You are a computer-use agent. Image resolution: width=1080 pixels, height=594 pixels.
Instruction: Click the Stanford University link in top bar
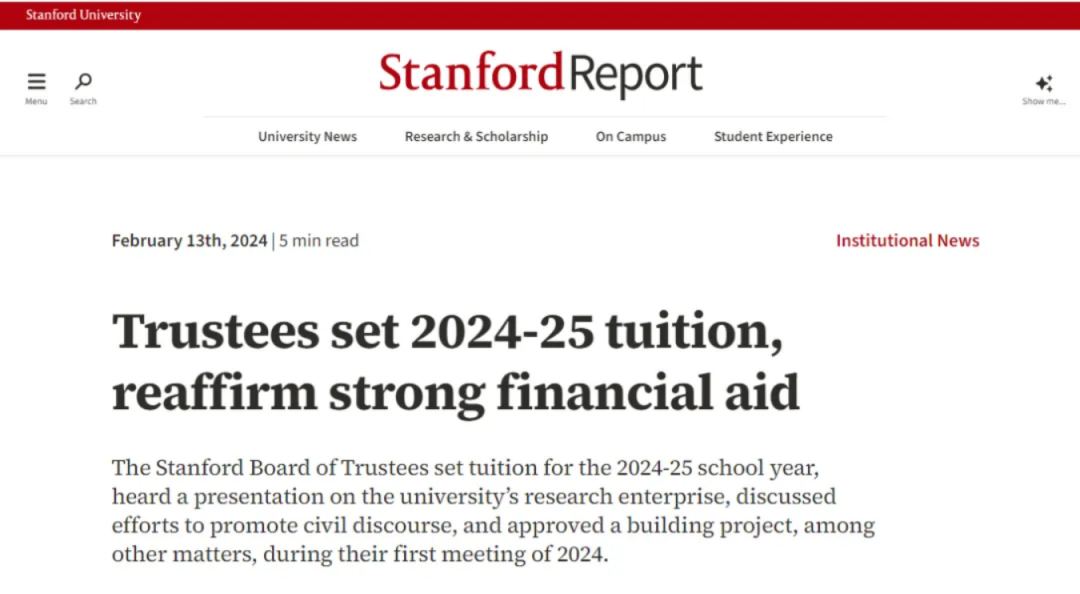pyautogui.click(x=83, y=15)
